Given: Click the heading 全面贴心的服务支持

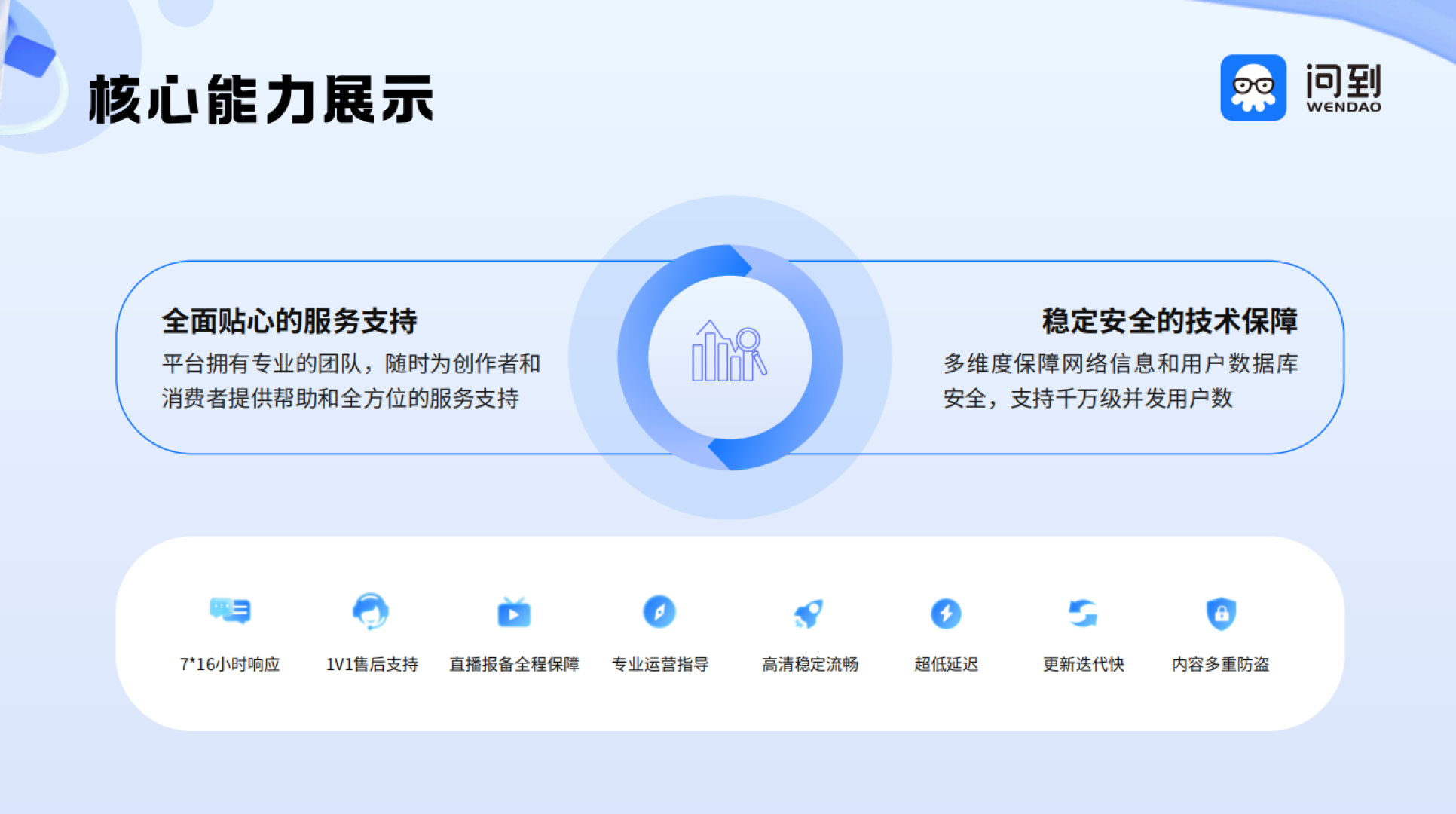Looking at the screenshot, I should (x=289, y=321).
